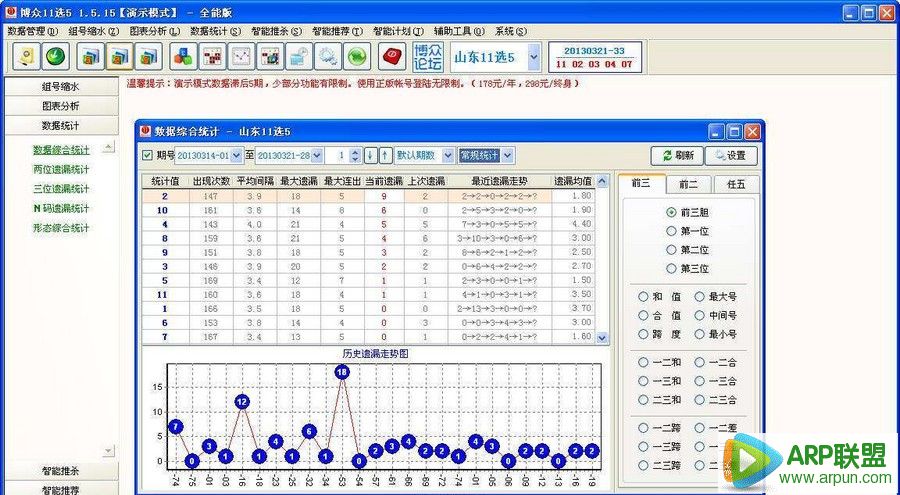Switch to the 前三 tab

point(641,184)
